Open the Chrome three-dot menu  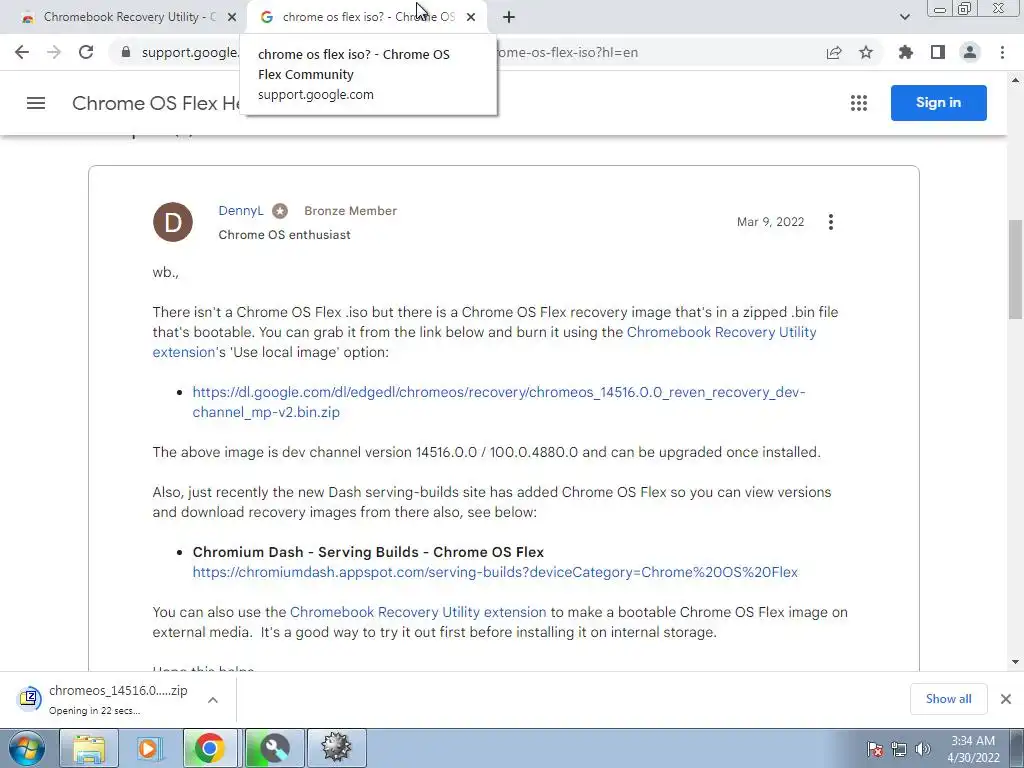[x=1002, y=52]
